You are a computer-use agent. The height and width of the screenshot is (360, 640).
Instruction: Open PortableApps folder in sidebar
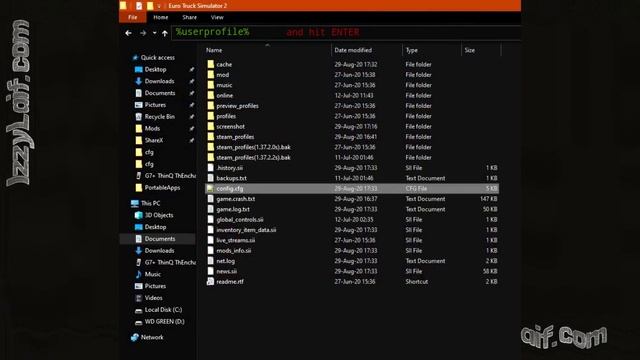[x=162, y=188]
